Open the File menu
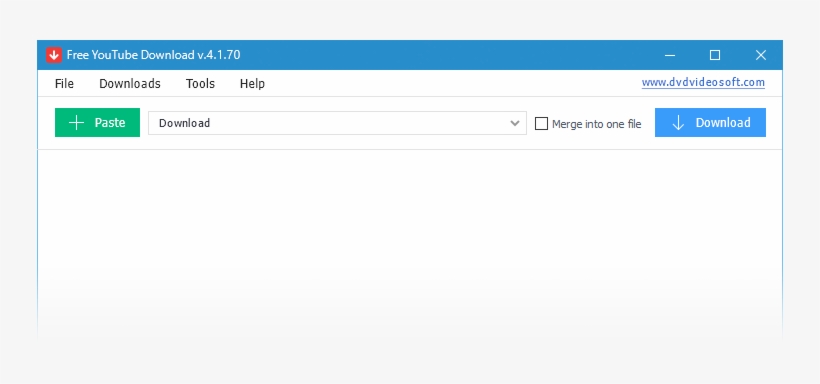The image size is (820, 384). tap(64, 84)
